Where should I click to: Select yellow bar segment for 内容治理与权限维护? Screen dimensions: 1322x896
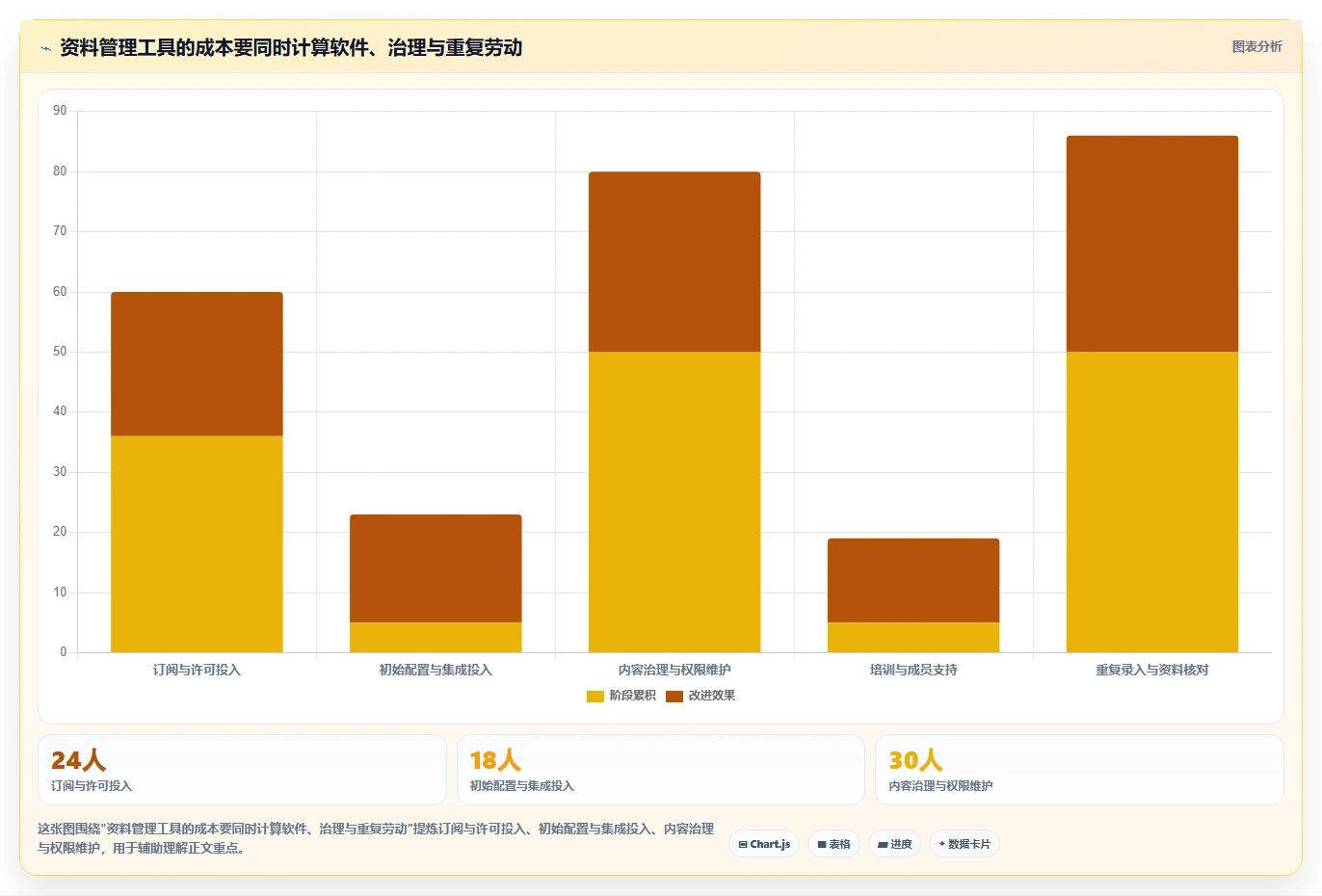click(674, 502)
